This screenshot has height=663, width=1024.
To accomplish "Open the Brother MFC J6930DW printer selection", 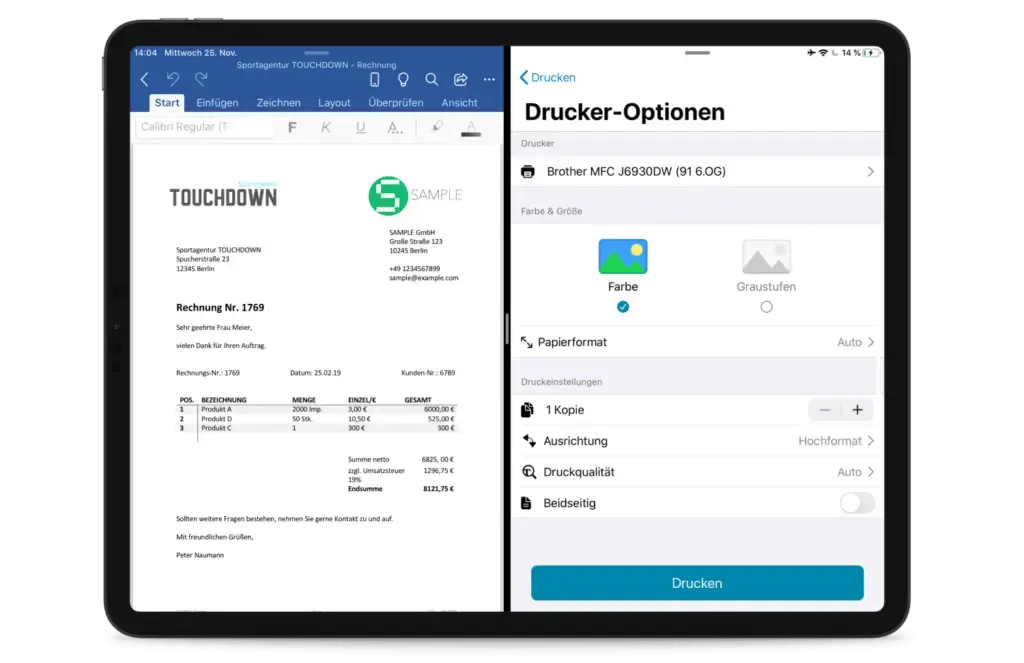I will coord(697,172).
